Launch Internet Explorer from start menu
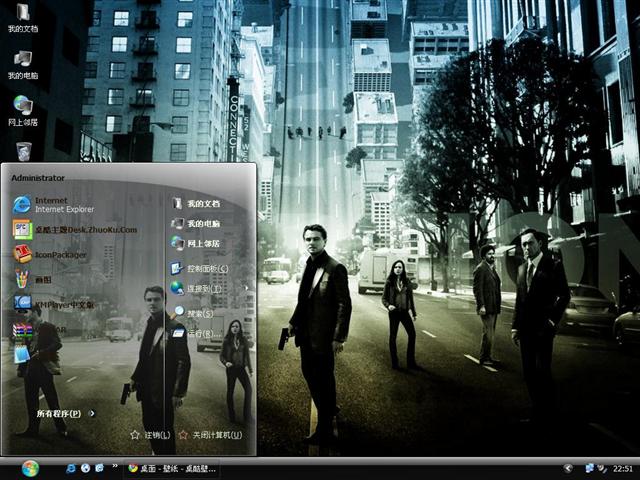 click(x=53, y=204)
